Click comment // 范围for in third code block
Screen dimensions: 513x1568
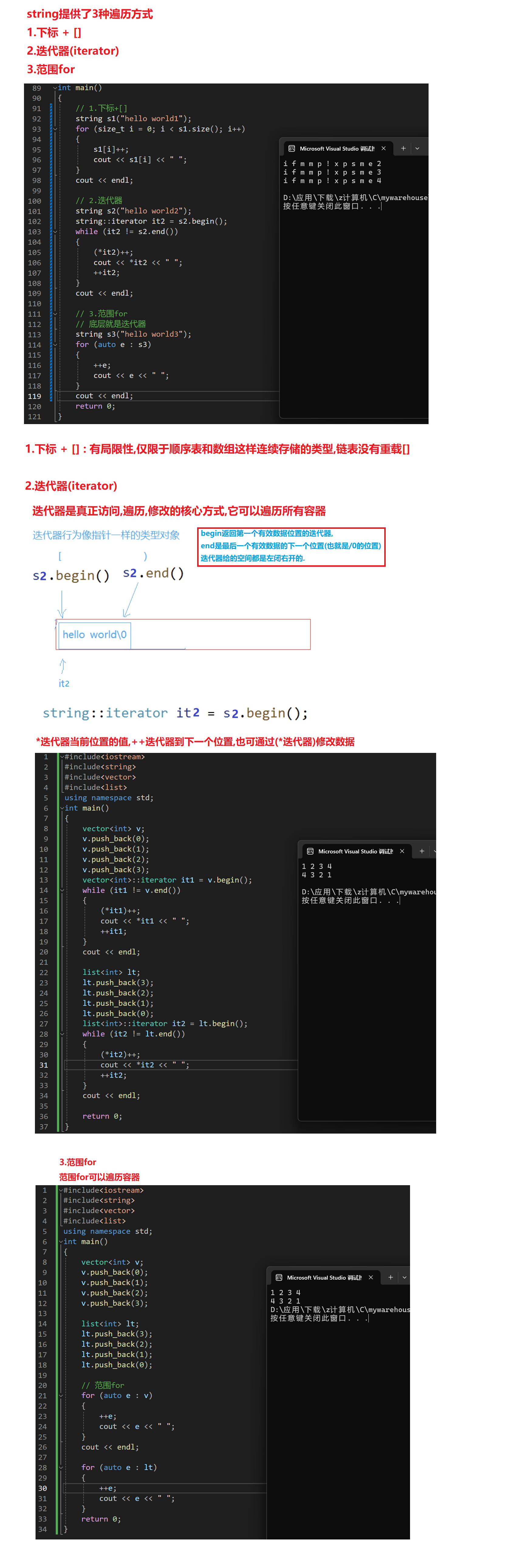(103, 1385)
